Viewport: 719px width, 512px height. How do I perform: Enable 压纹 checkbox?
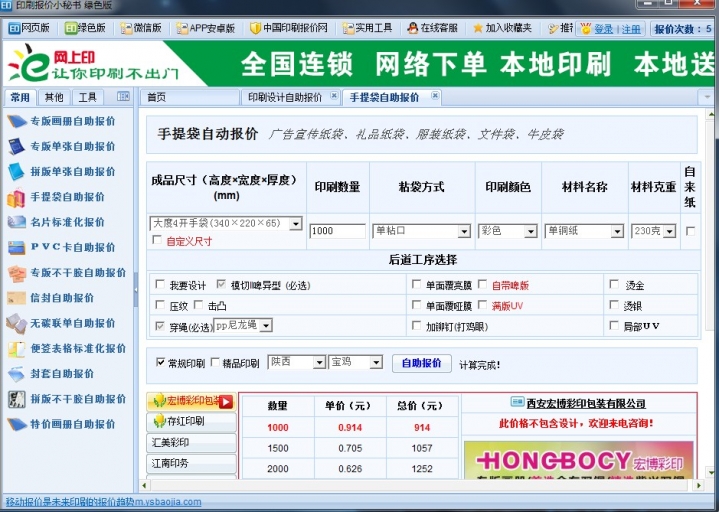point(160,305)
